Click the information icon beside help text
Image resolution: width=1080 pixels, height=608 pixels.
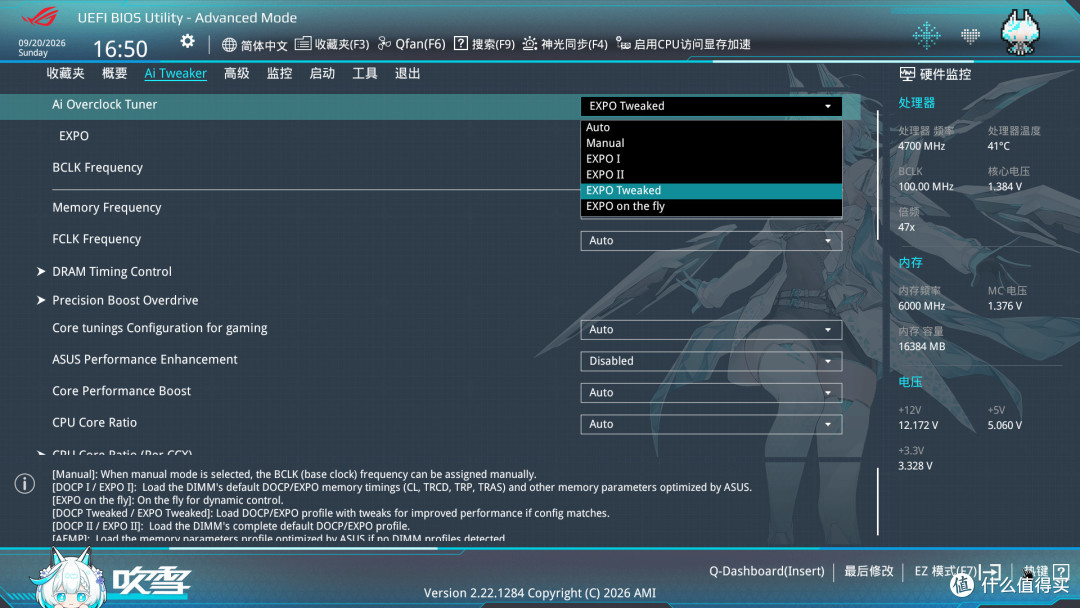[x=25, y=483]
